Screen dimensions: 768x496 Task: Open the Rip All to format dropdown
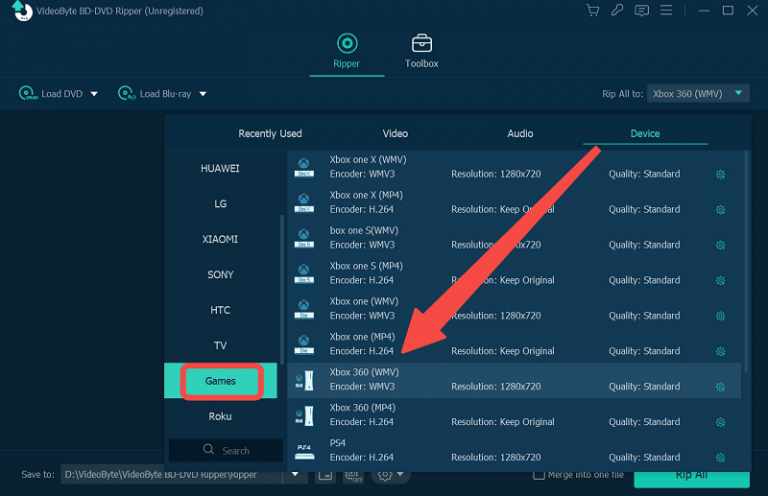[698, 94]
